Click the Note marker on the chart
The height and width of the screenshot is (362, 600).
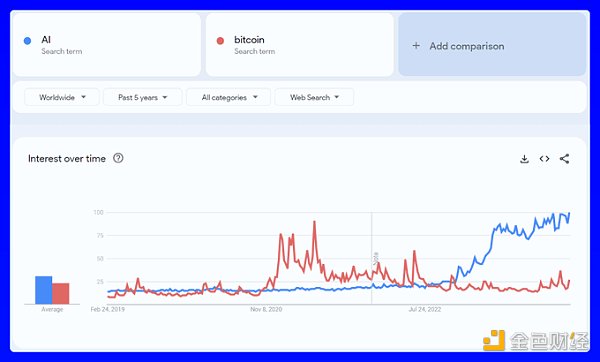pos(376,258)
